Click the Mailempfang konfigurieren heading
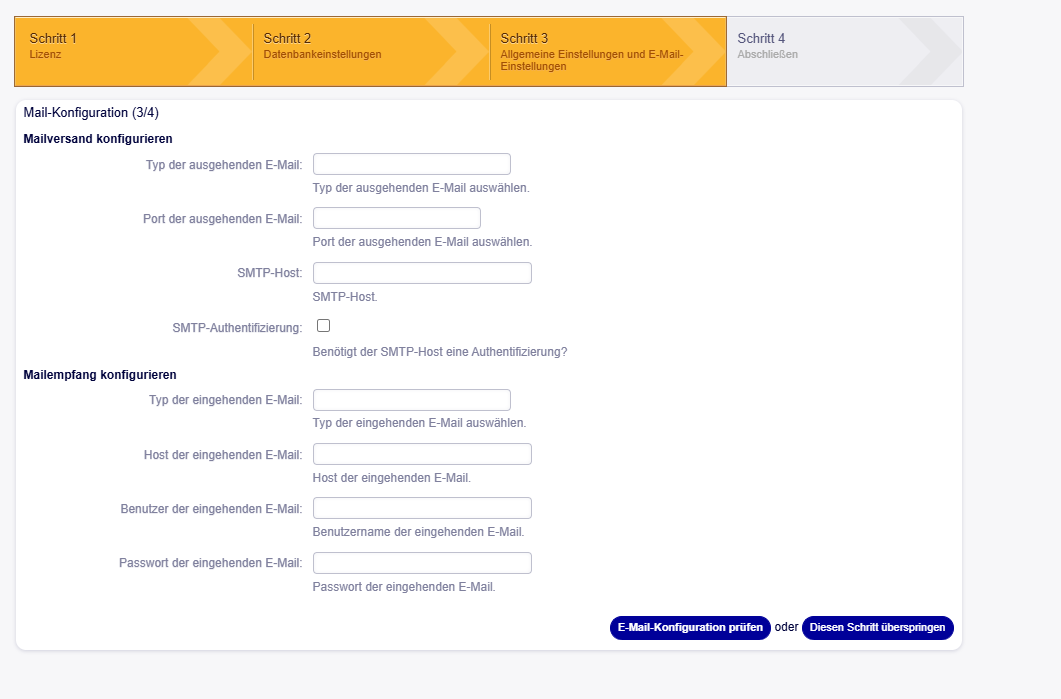 100,375
